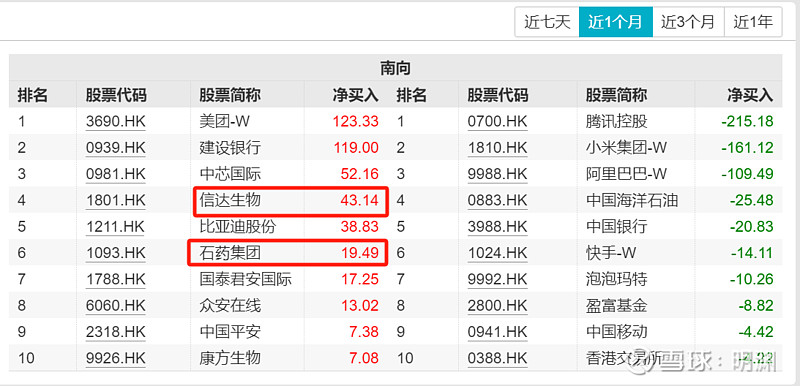Click the net buy value 52.16
This screenshot has width=800, height=386.
pos(360,174)
